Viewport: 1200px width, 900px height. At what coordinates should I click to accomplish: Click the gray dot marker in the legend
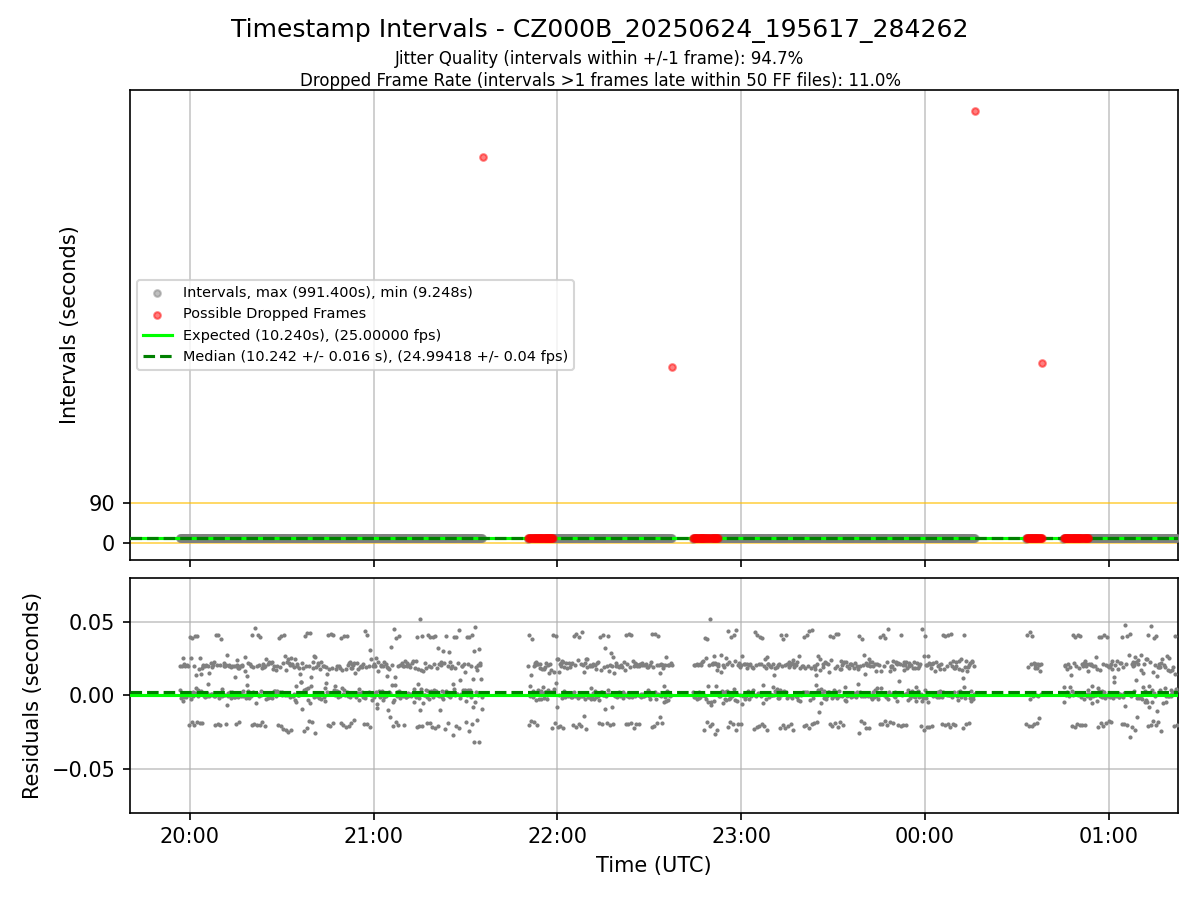[x=157, y=293]
